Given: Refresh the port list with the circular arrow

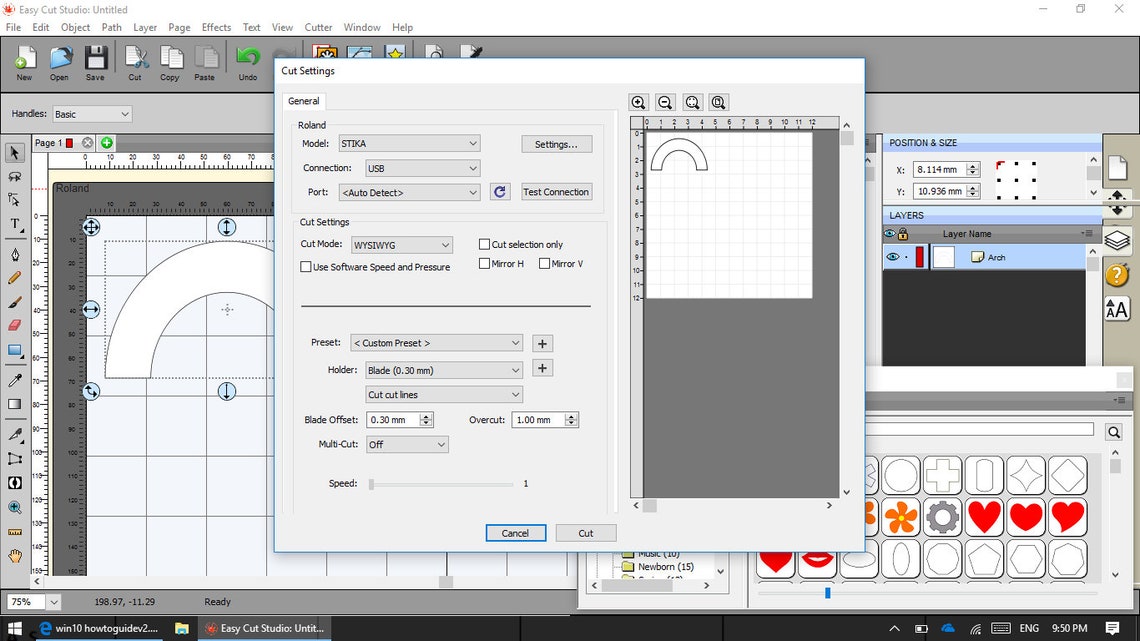Looking at the screenshot, I should pyautogui.click(x=499, y=191).
